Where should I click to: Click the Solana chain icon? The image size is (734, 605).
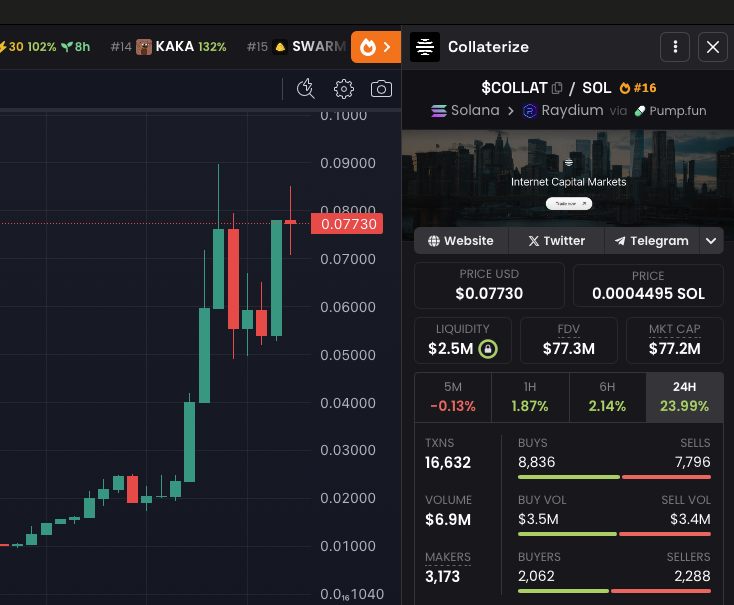pos(439,111)
